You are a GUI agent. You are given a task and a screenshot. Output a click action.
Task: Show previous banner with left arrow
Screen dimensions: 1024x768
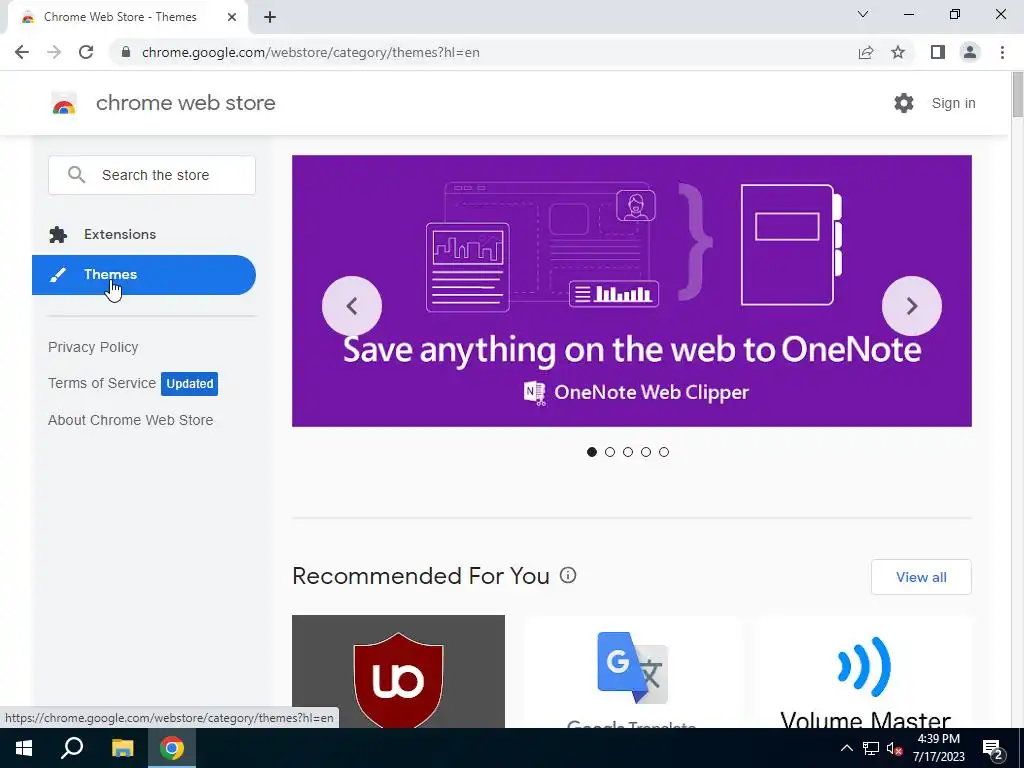pos(352,306)
